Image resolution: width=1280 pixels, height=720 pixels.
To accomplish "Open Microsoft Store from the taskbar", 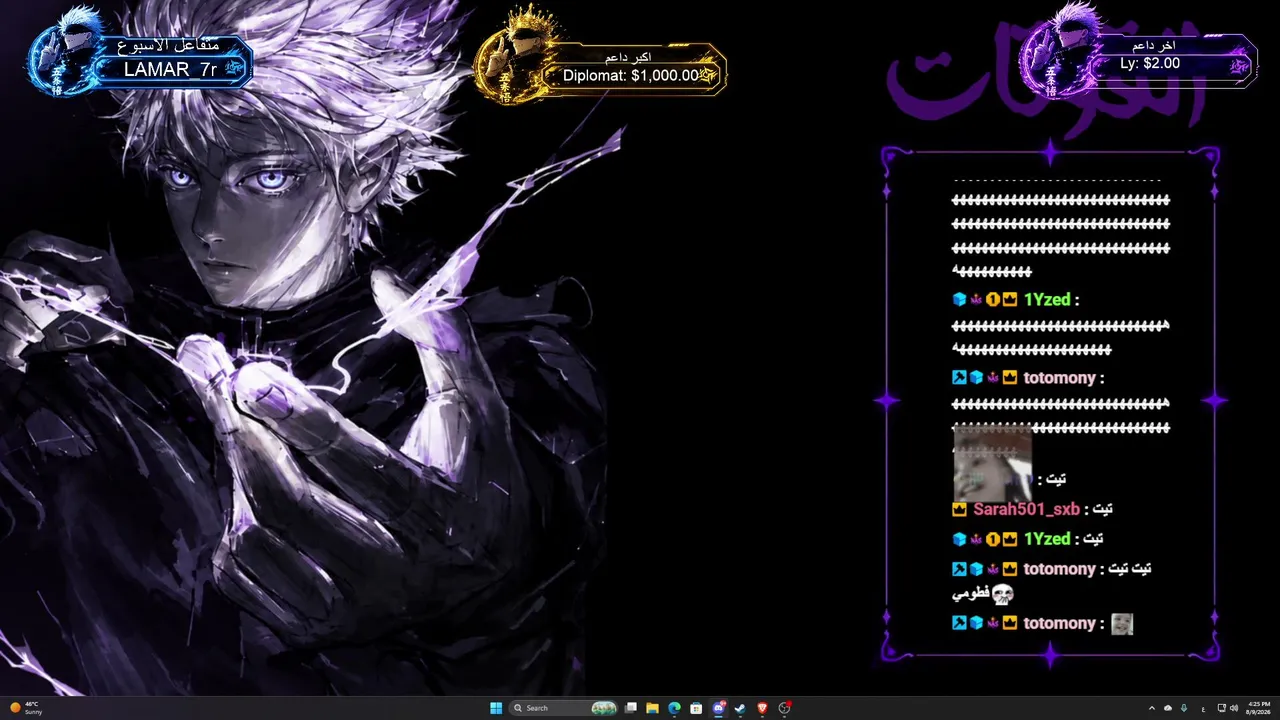I will [x=696, y=708].
